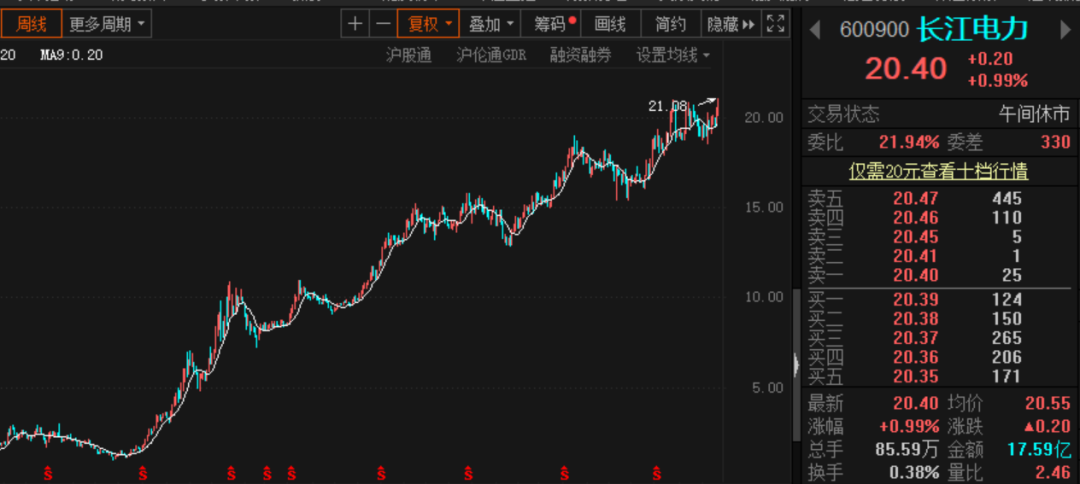Toggle the 简约 simple view mode

(670, 23)
